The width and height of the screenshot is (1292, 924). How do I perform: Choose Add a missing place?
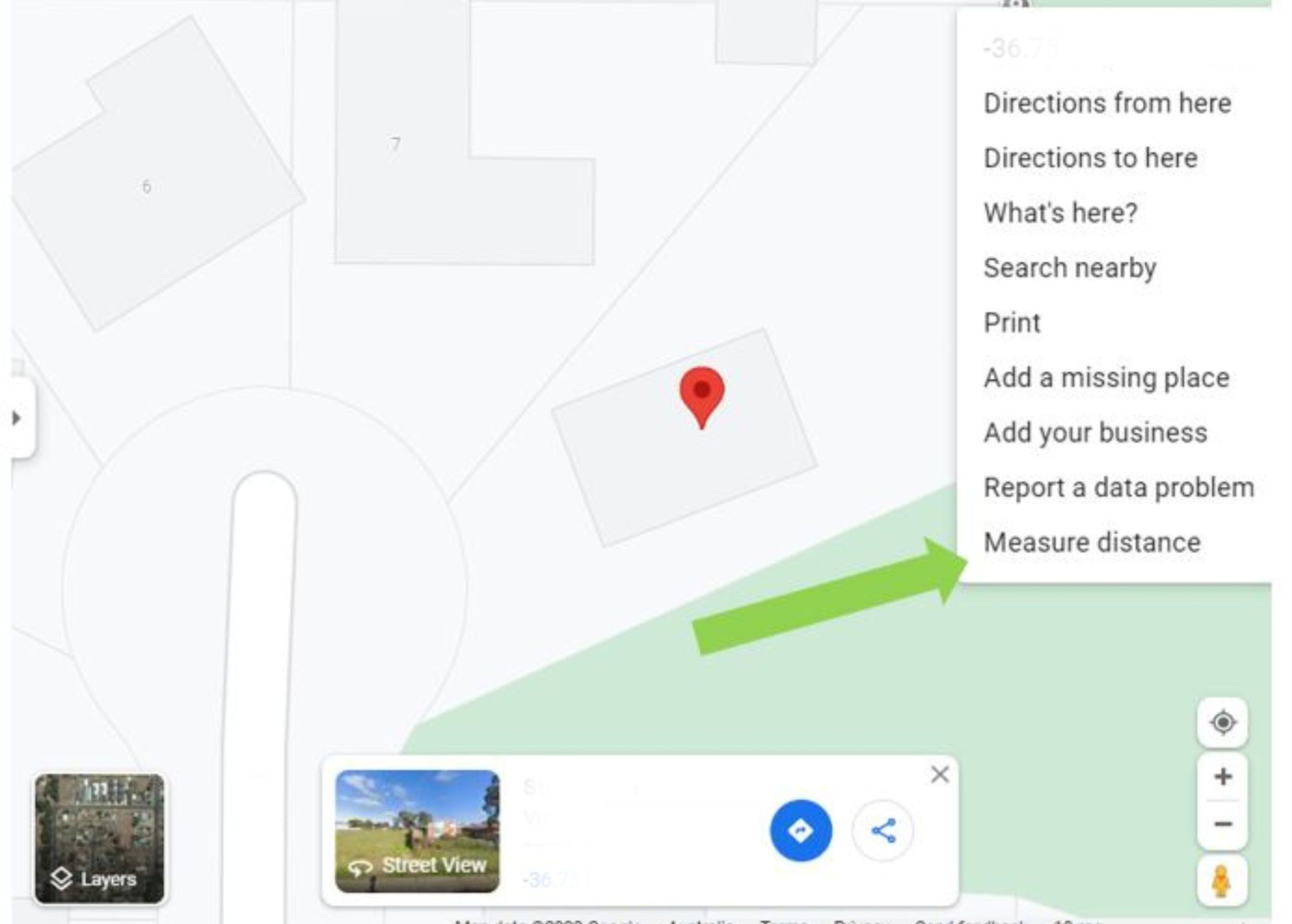(1106, 377)
